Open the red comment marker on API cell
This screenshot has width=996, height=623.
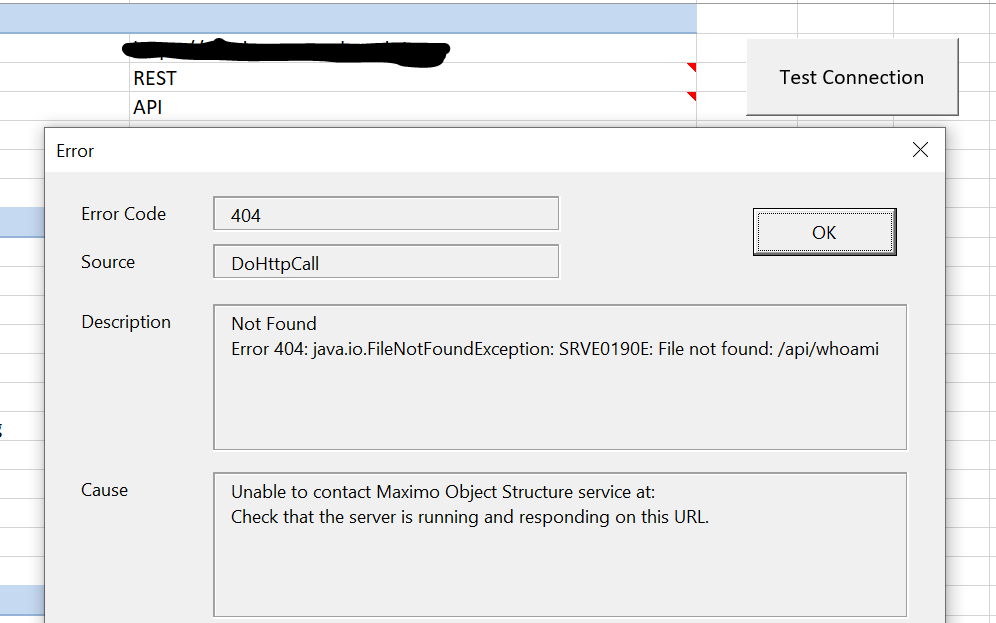point(692,96)
